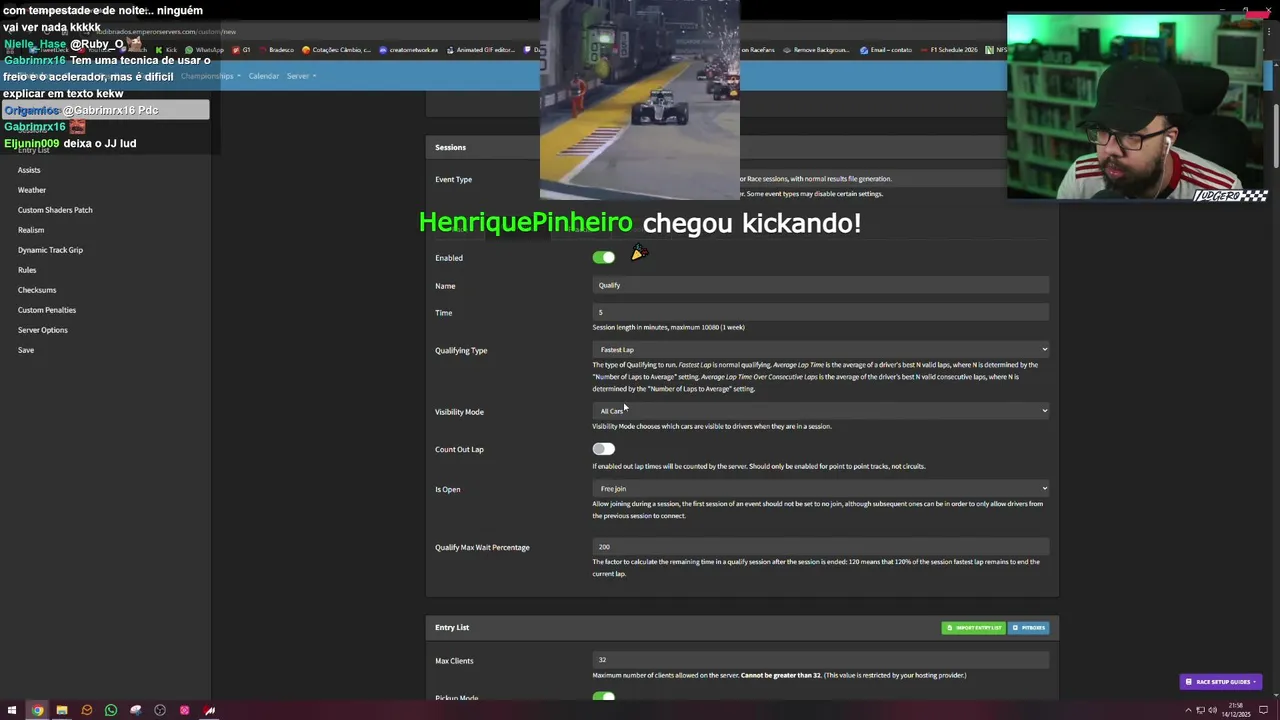The width and height of the screenshot is (1280, 720).
Task: Open the Animated GIF editor bookmark
Action: (x=480, y=49)
